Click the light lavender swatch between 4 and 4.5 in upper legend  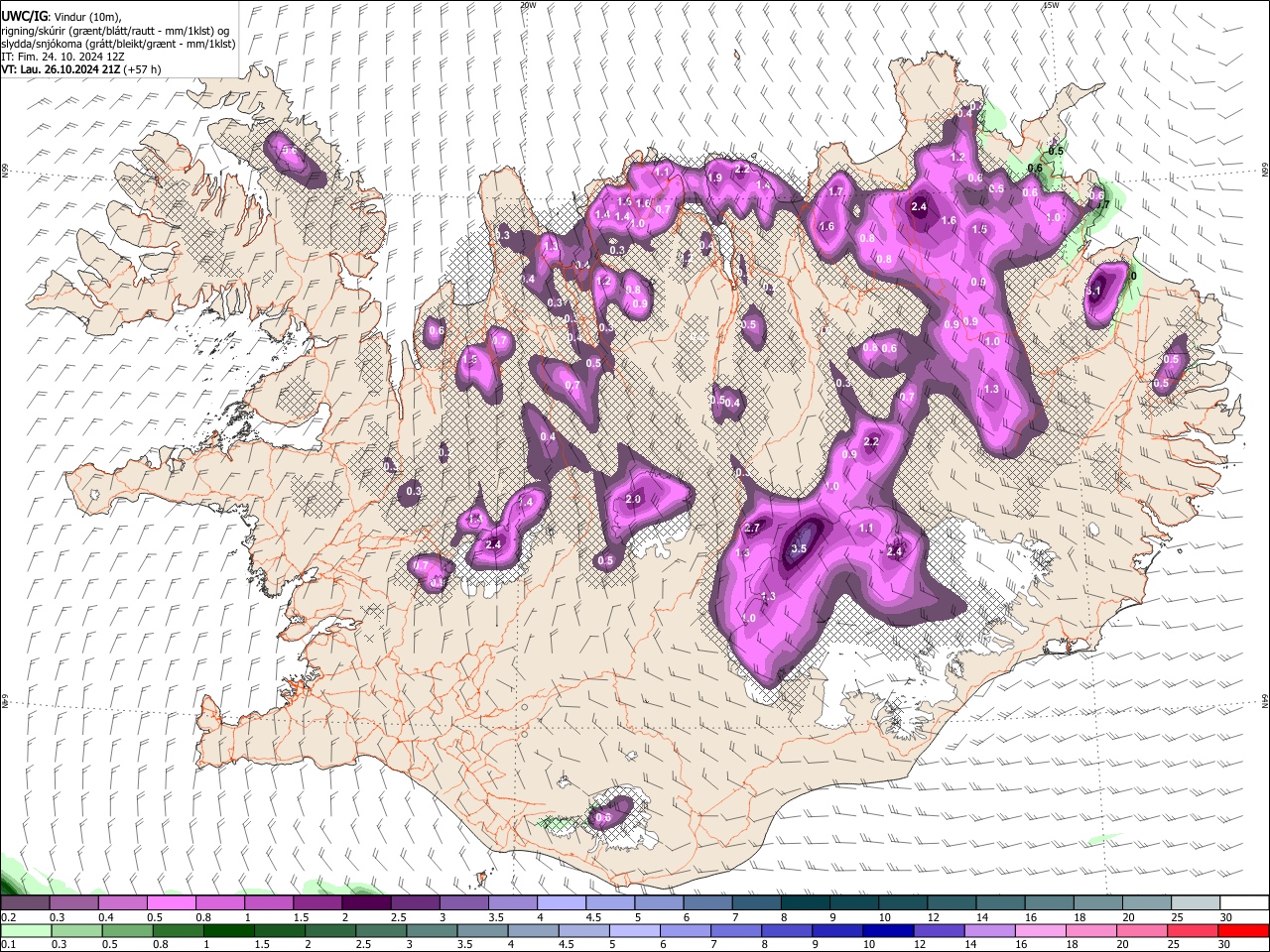pos(562,903)
